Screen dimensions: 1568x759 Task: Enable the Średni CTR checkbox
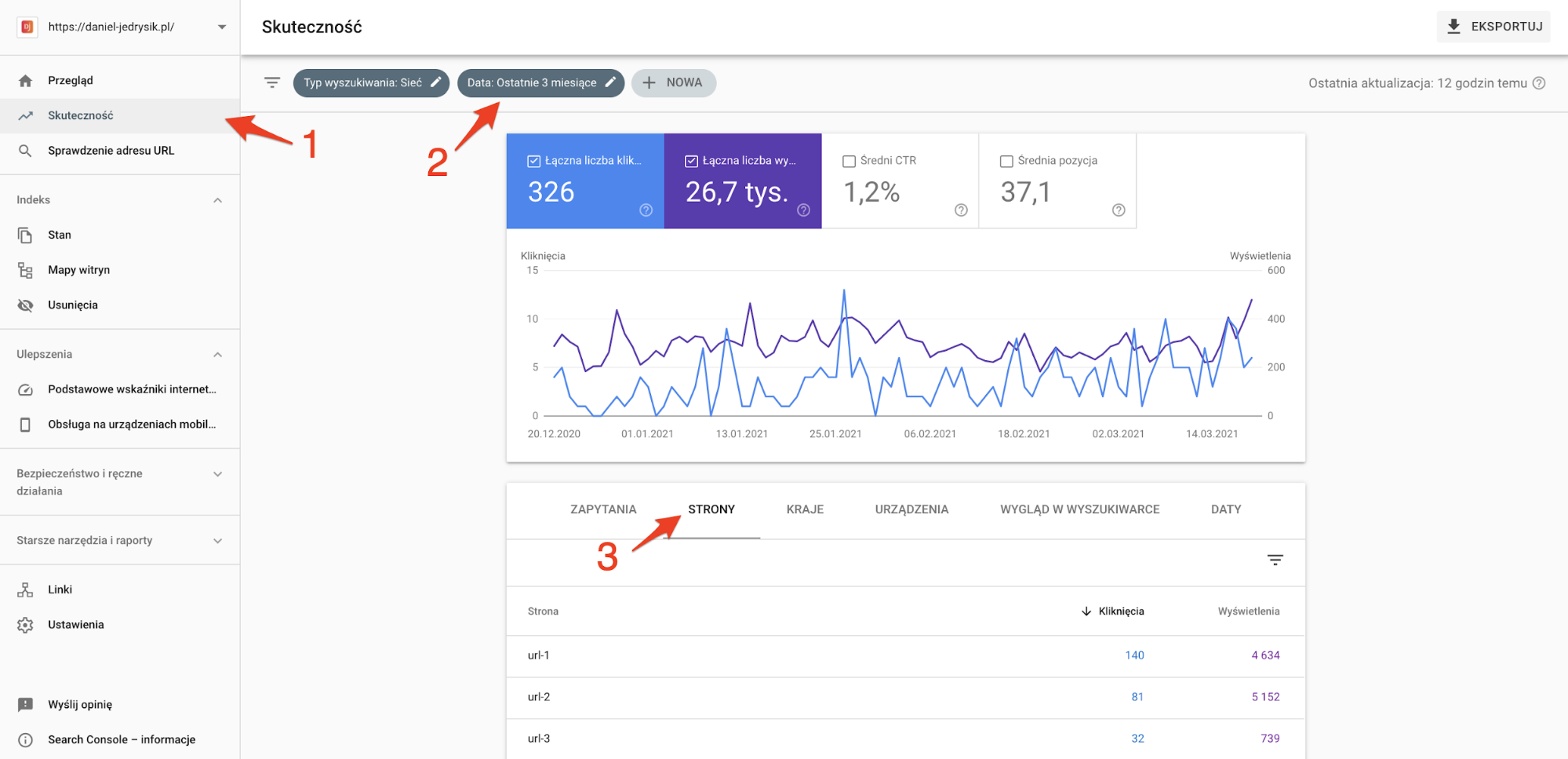tap(849, 161)
